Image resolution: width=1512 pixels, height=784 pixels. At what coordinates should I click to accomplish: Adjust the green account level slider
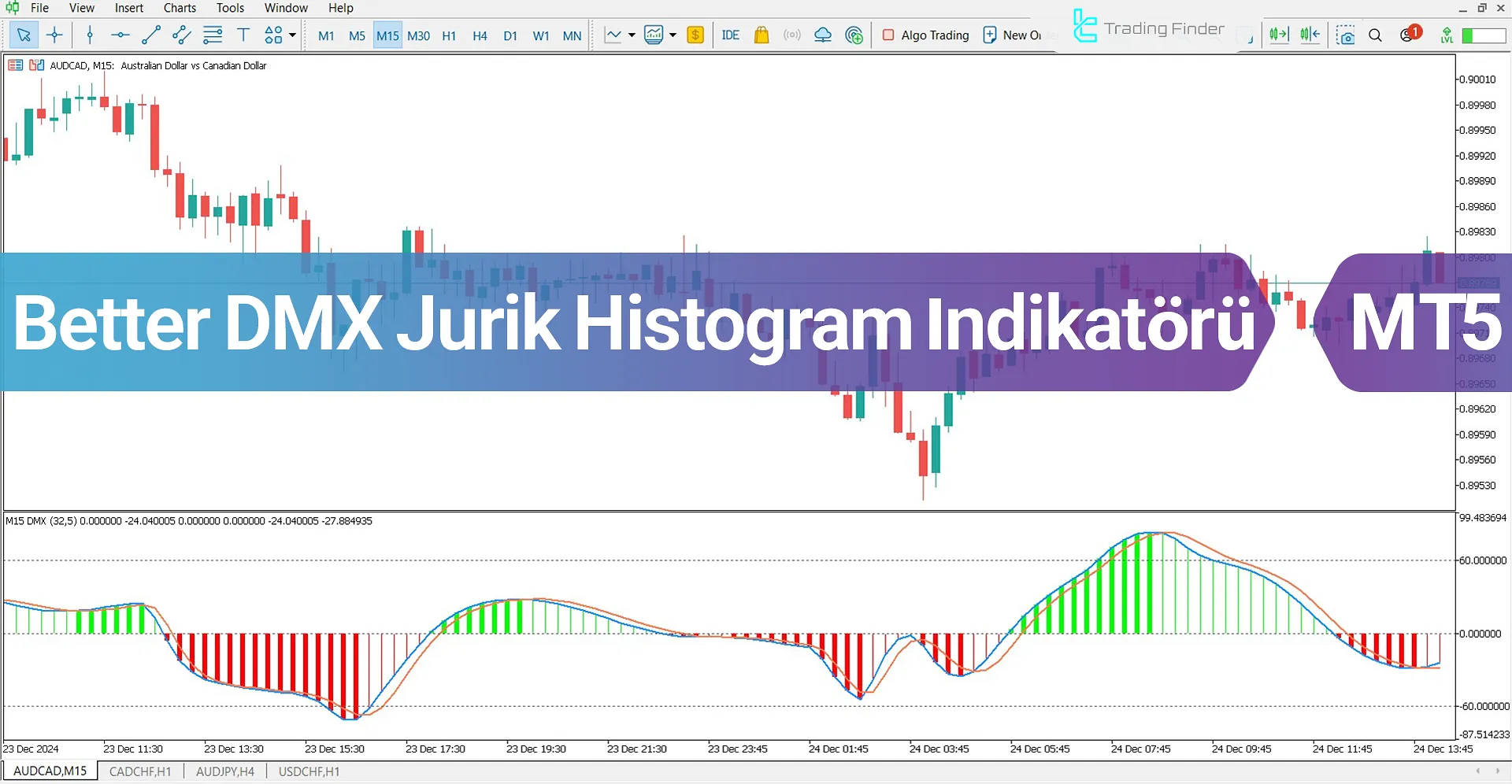[1484, 35]
